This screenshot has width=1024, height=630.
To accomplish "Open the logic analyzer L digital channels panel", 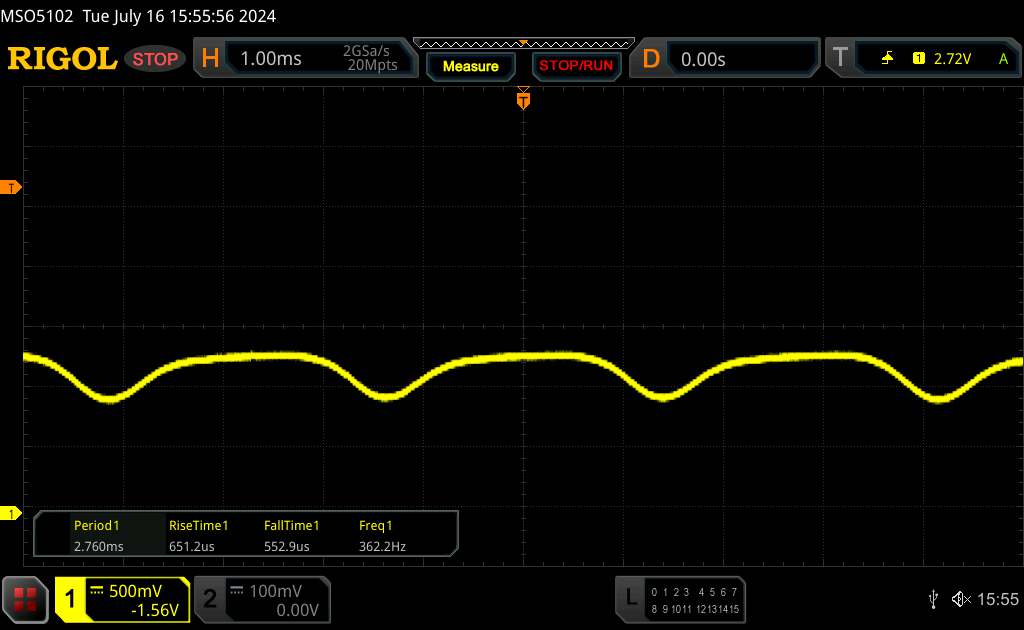I will (680, 599).
